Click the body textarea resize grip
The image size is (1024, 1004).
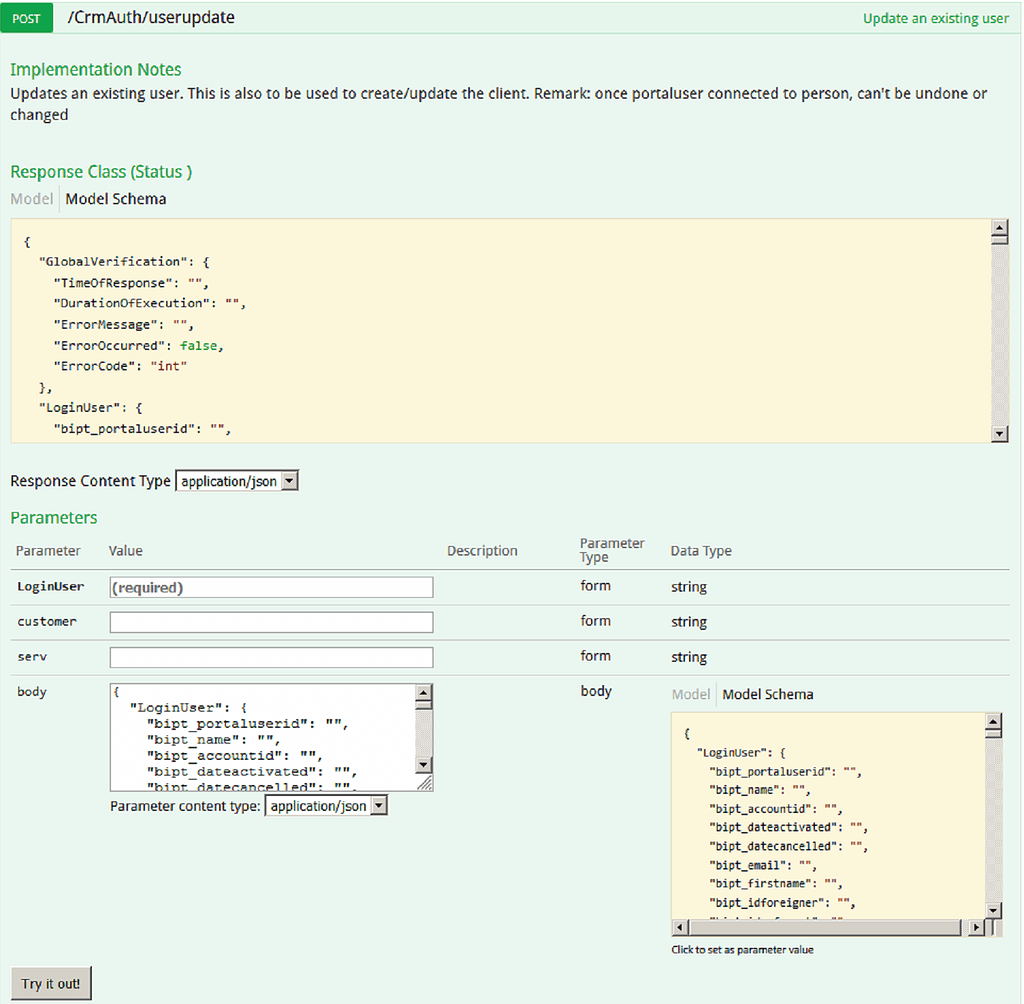(424, 783)
